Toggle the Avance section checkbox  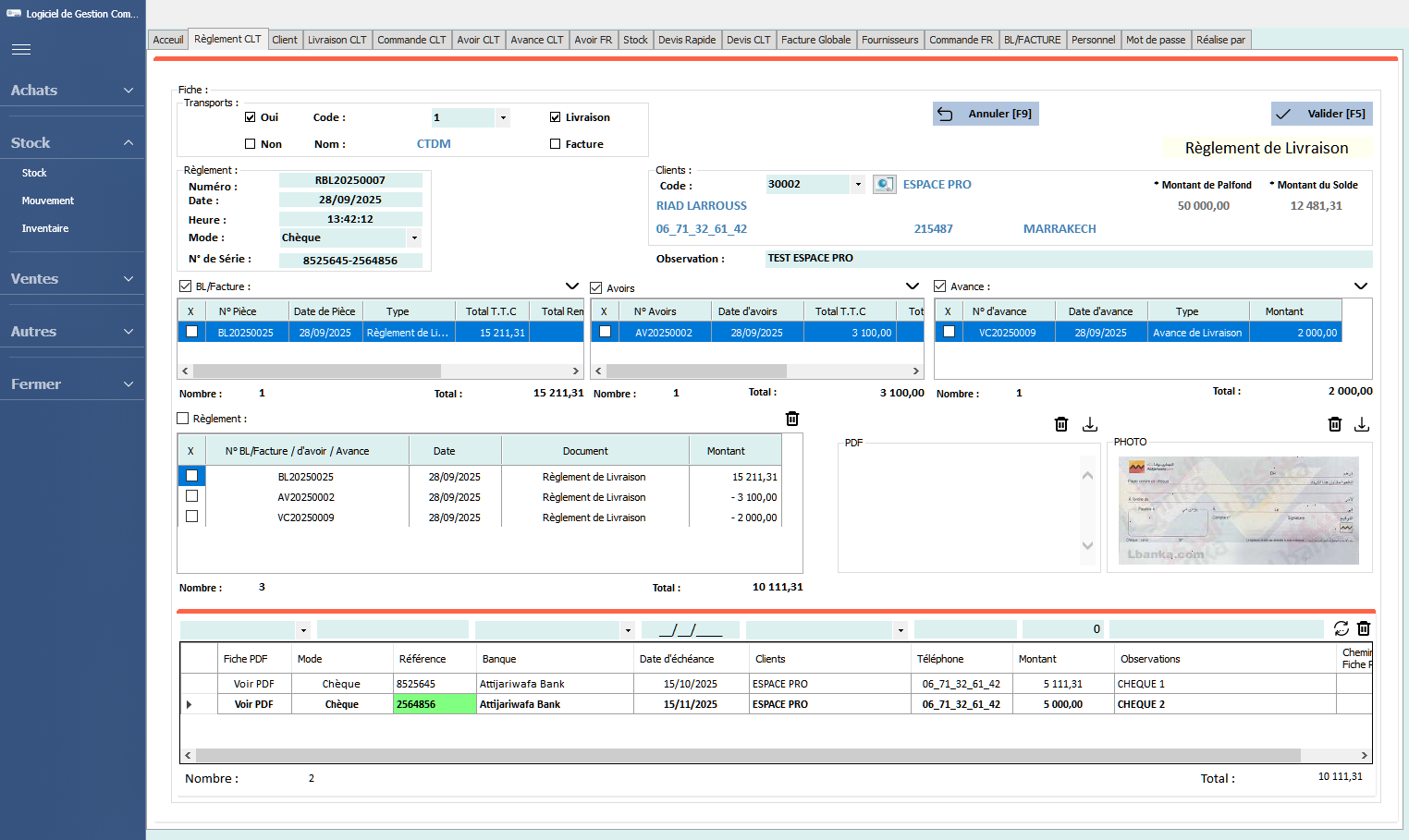[939, 286]
